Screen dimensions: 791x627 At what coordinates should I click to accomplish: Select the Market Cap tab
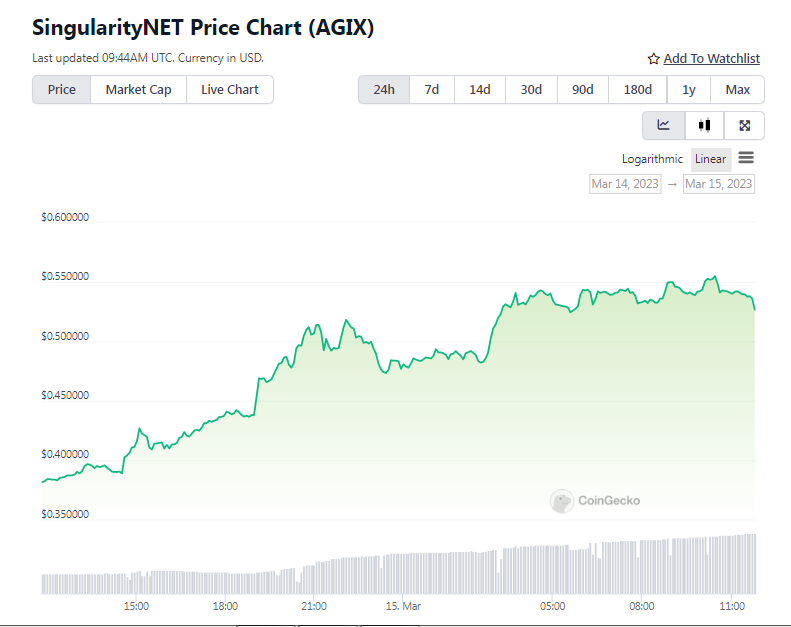click(x=138, y=90)
